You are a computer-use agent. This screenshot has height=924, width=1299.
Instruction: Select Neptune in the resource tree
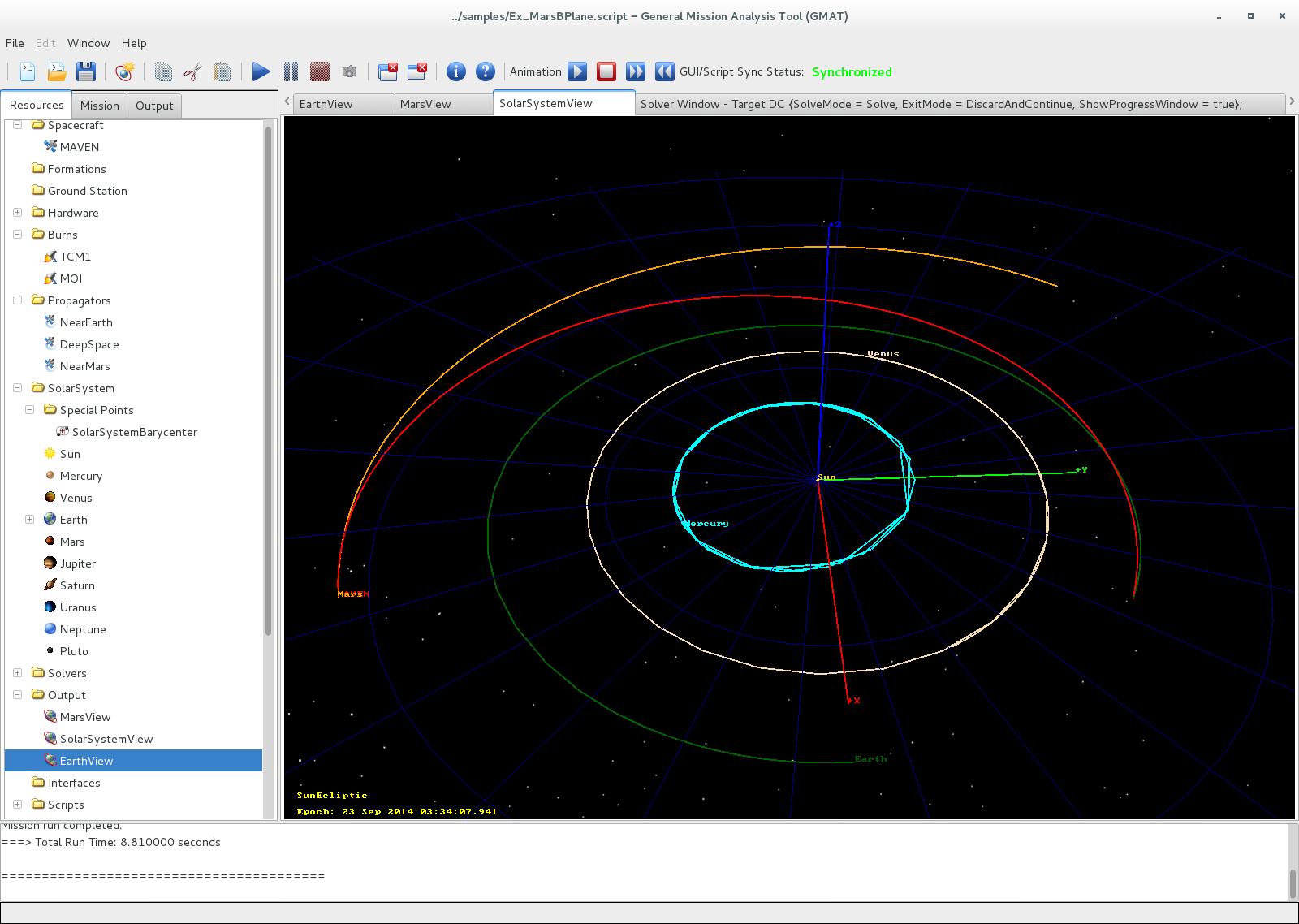(83, 629)
